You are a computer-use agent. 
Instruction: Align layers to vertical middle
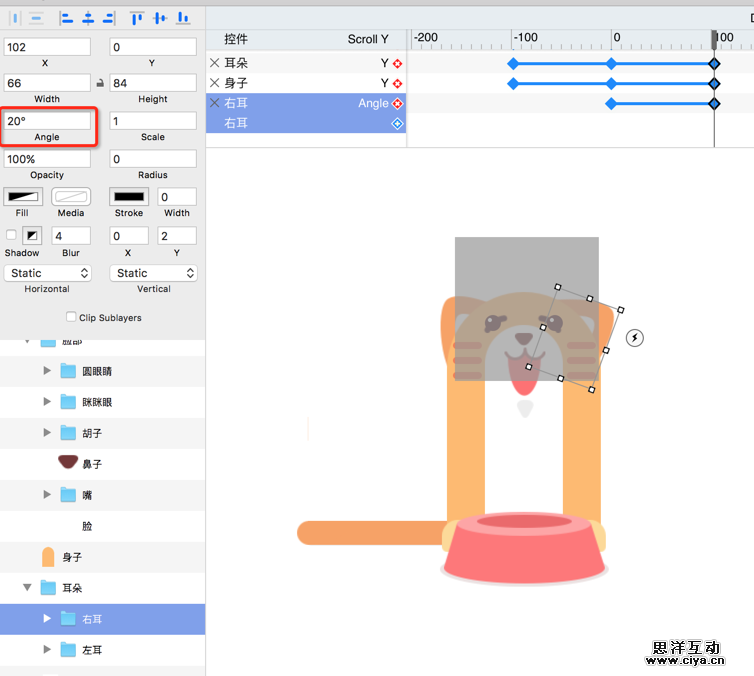click(x=160, y=19)
